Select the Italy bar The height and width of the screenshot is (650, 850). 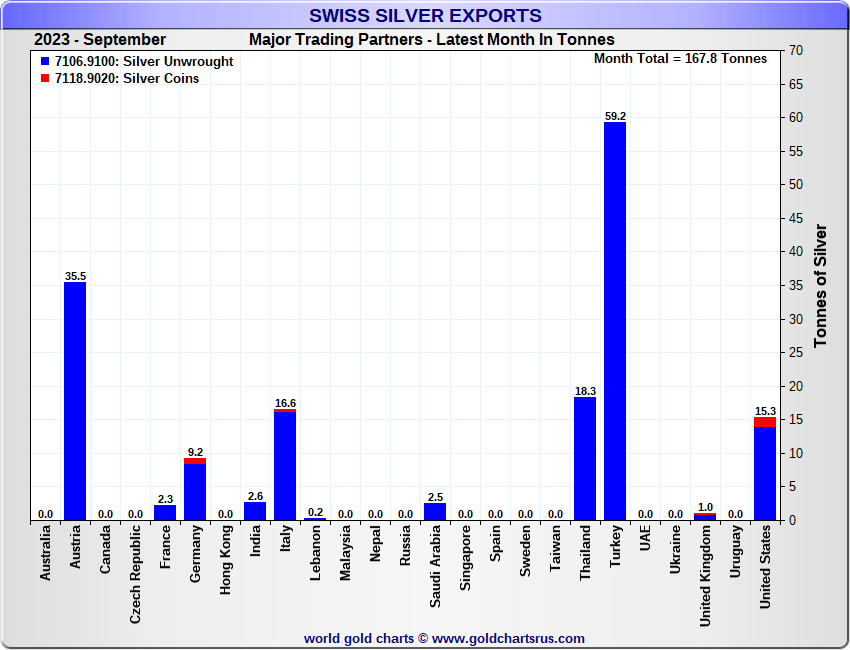285,465
